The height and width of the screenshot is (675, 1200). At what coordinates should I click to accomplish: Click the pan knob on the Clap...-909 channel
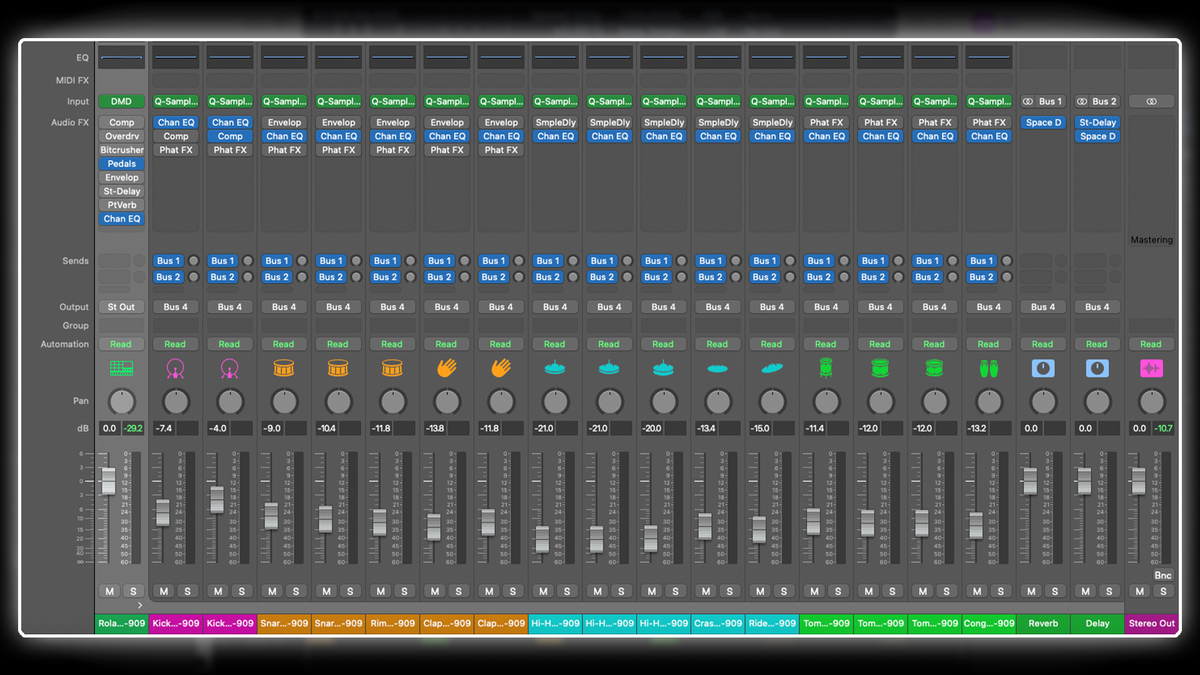pos(446,404)
